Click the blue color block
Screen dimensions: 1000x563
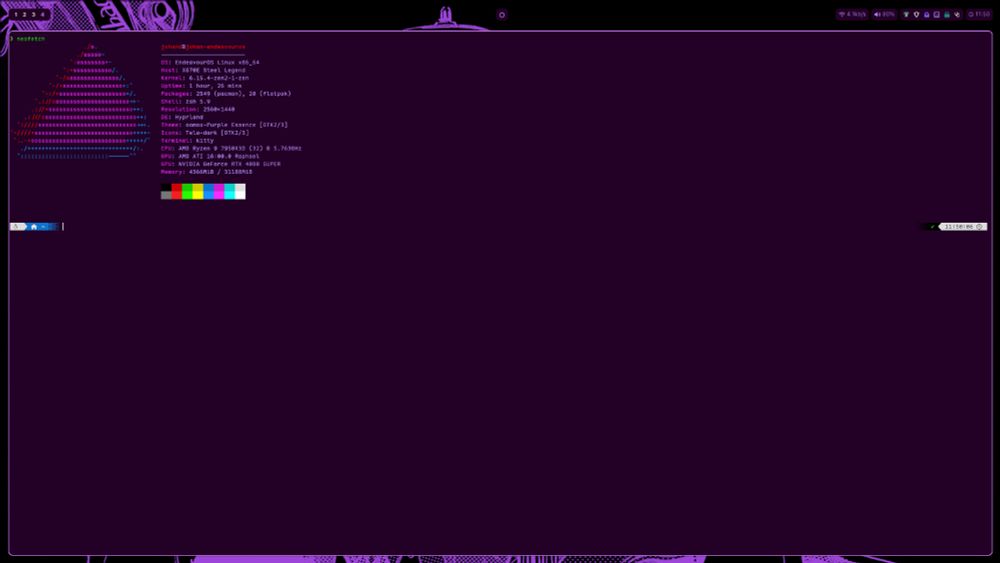click(209, 191)
